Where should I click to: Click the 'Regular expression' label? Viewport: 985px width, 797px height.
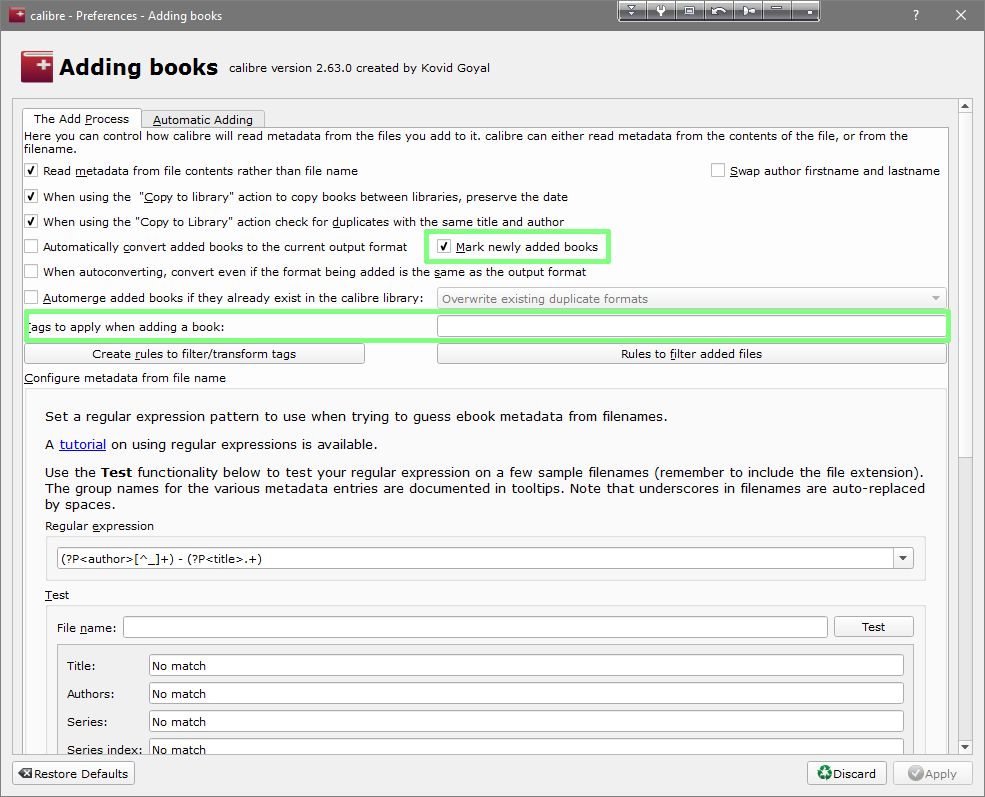(x=99, y=526)
